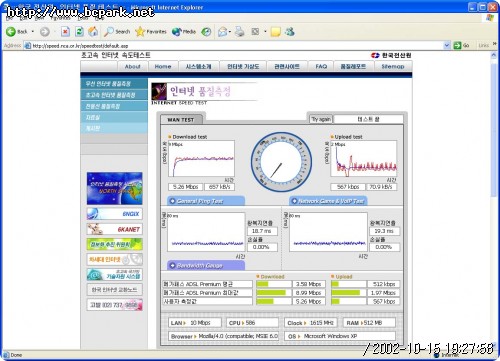500x361 pixels.
Task: Open the 관련사이트 menu tab
Action: tap(287, 66)
